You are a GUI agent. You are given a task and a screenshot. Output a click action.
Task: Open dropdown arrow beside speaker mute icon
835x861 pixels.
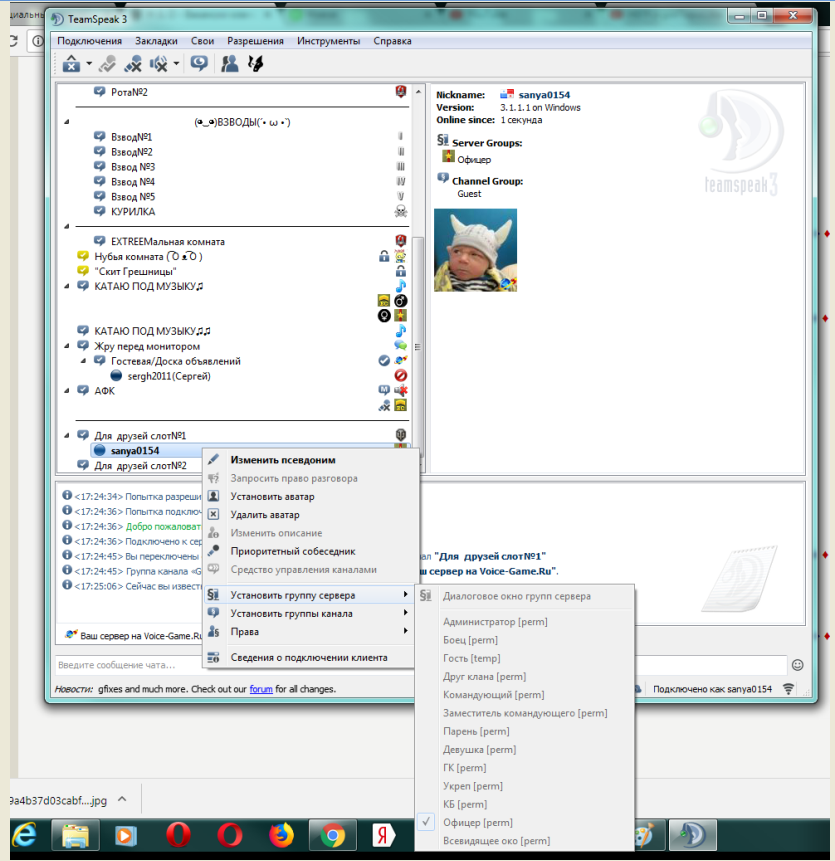[x=176, y=64]
